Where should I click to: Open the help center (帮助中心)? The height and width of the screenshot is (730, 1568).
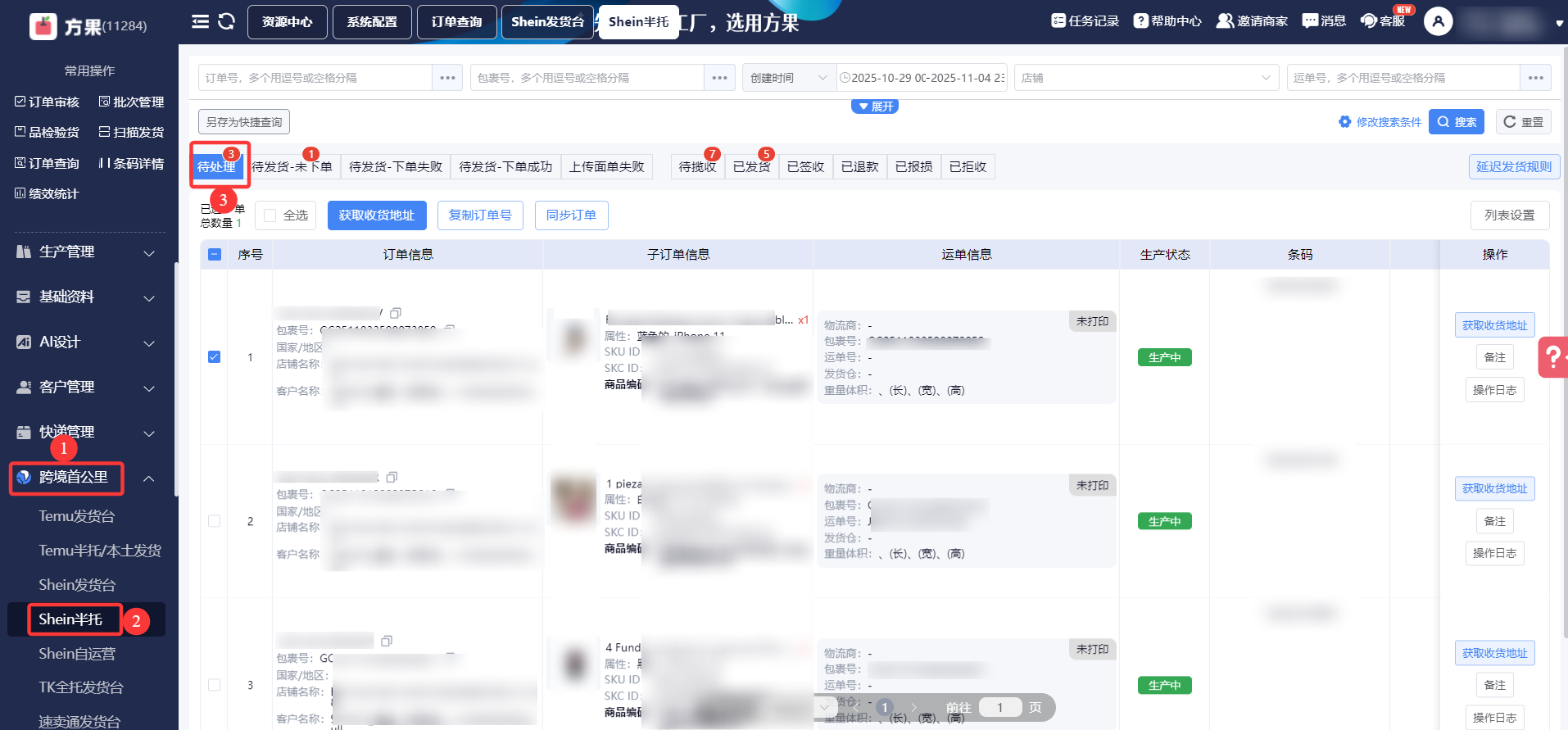[x=1167, y=20]
